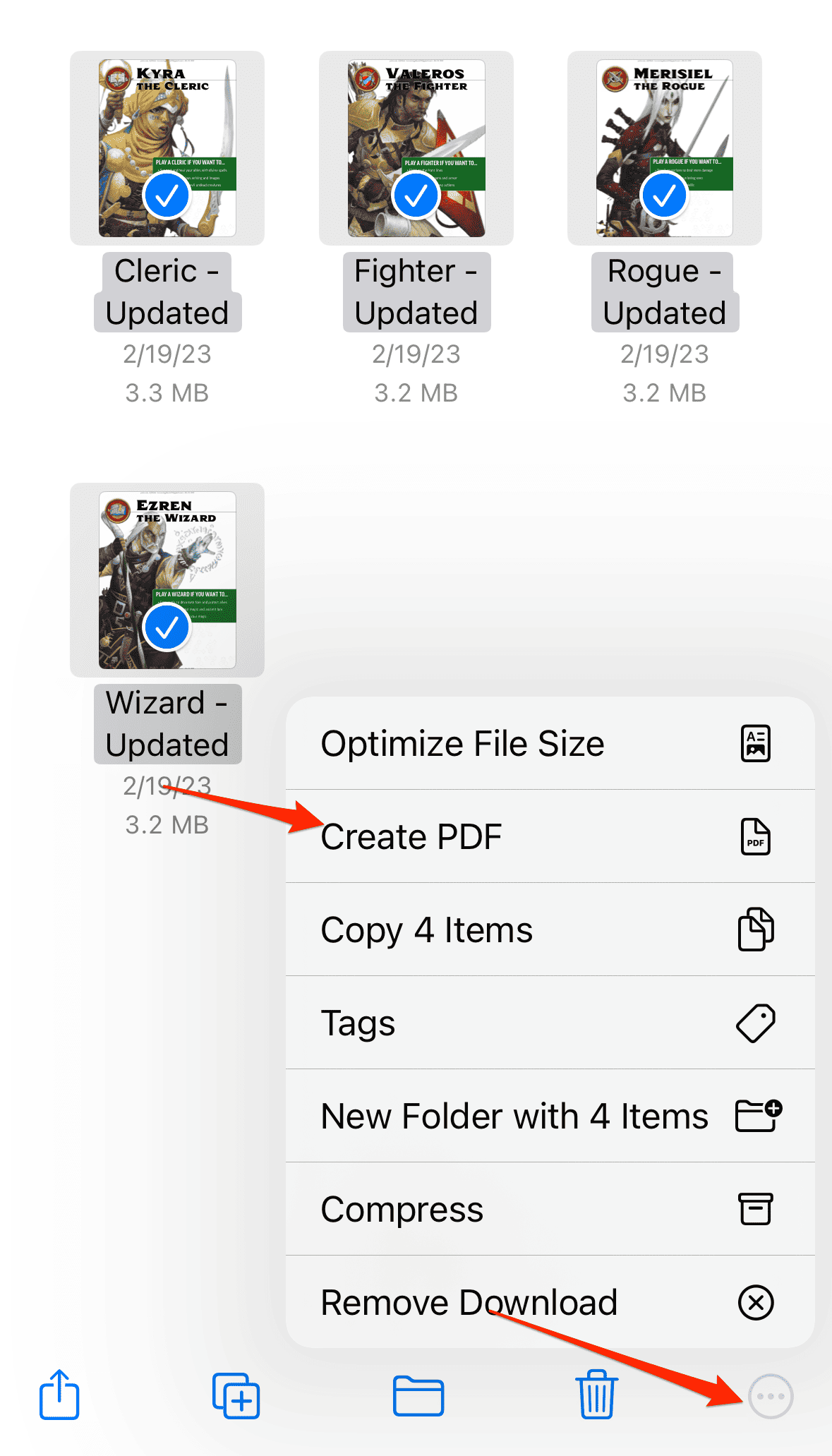Click the PDF document icon beside Create PDF
Viewport: 832px width, 1456px height.
(x=755, y=837)
